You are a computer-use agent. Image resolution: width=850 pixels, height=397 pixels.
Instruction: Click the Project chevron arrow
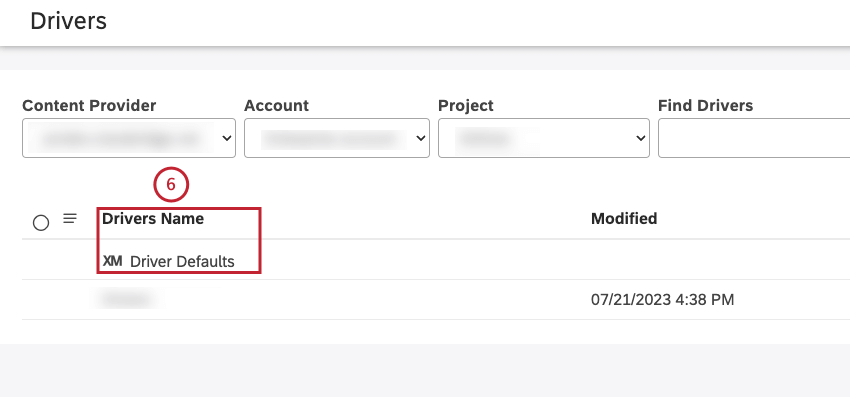click(x=640, y=139)
